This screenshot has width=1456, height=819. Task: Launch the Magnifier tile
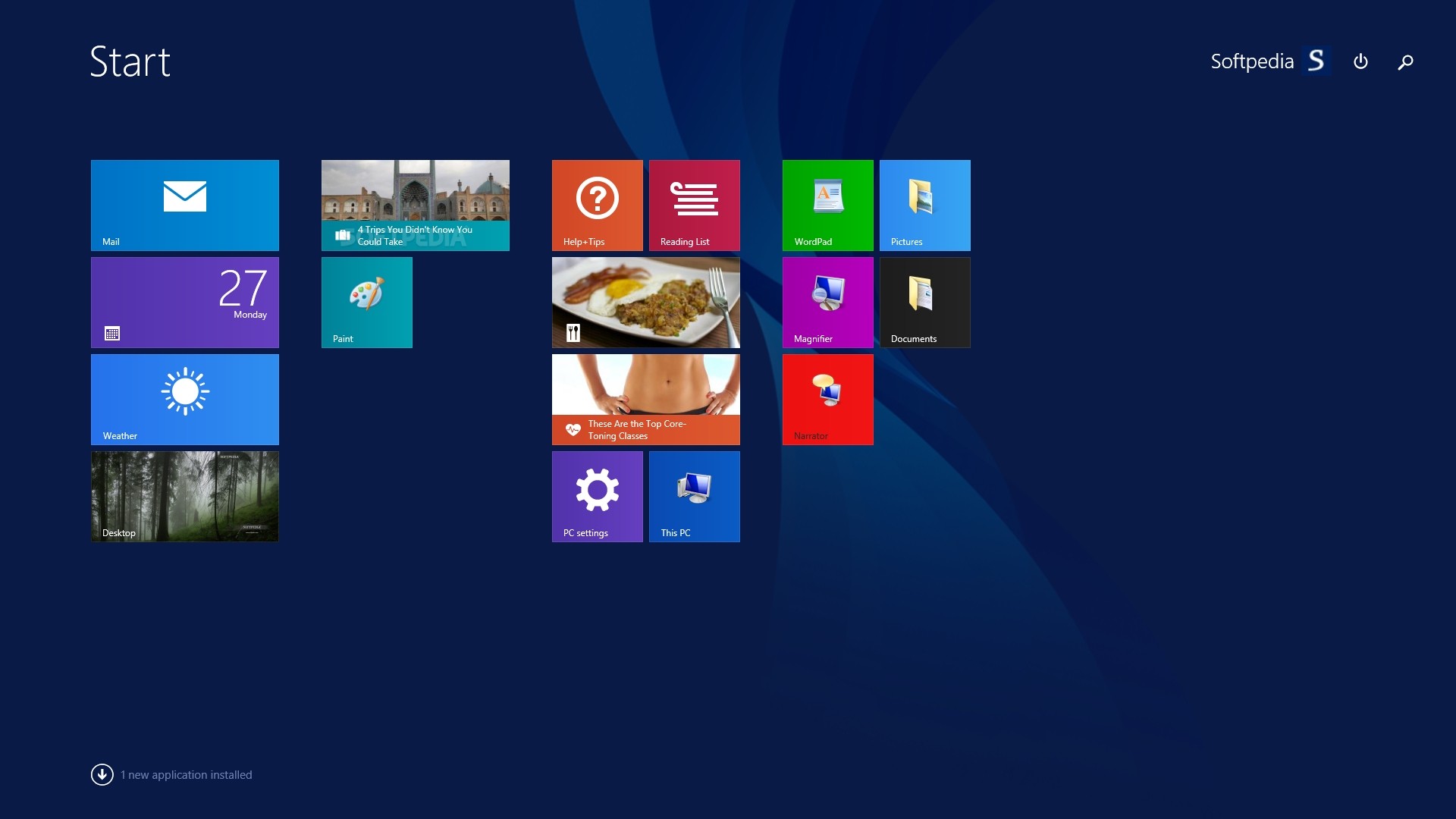tap(827, 302)
